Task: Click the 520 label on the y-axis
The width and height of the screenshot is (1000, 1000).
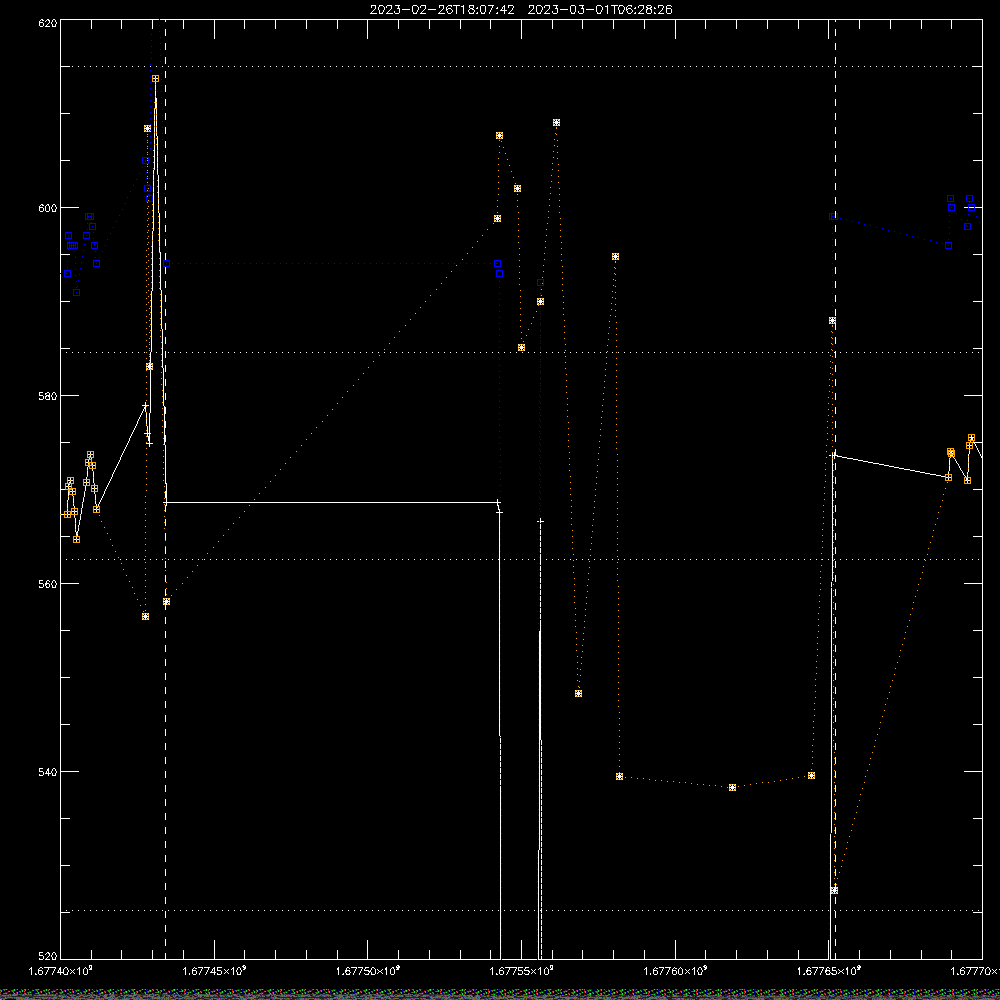Action: click(48, 957)
